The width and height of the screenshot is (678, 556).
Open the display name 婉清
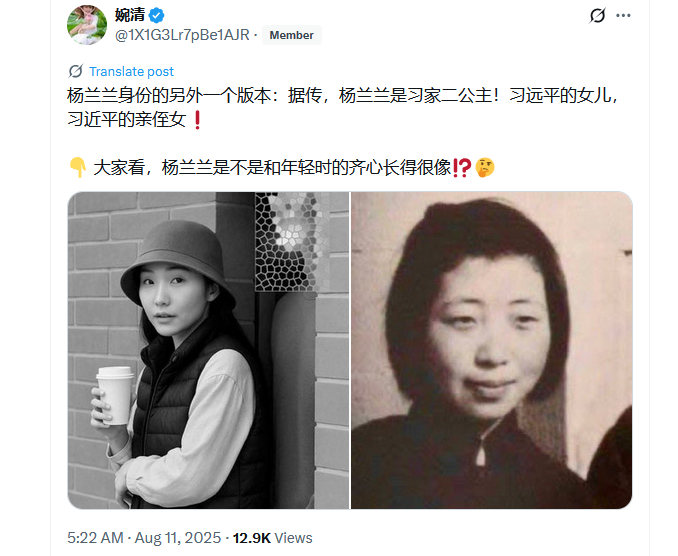[130, 15]
